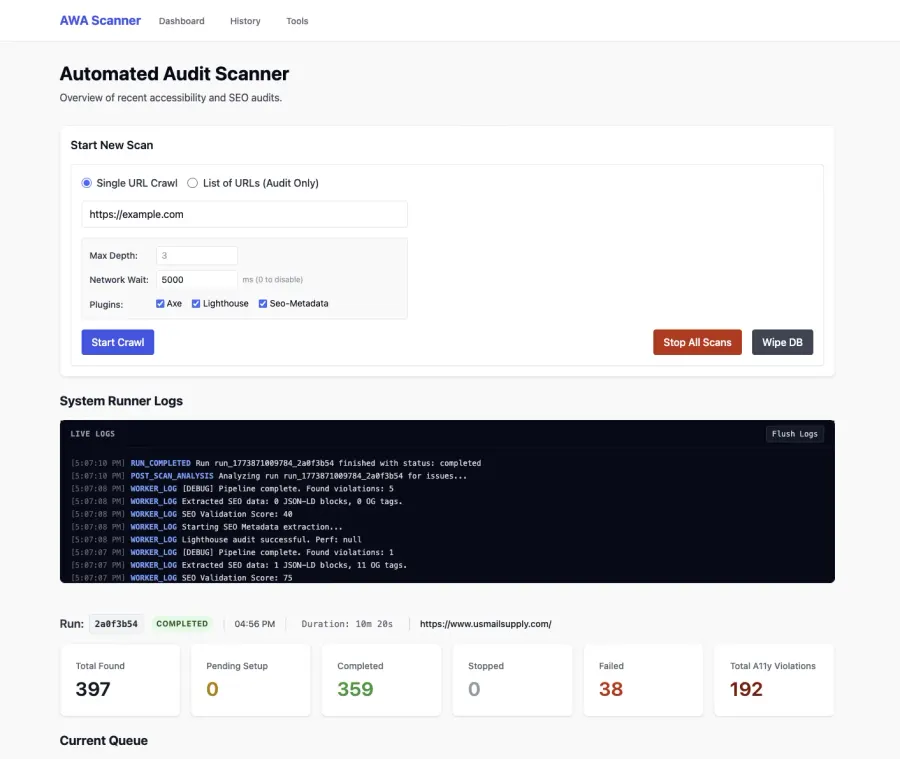Click the AWA Scanner logo

coord(100,20)
